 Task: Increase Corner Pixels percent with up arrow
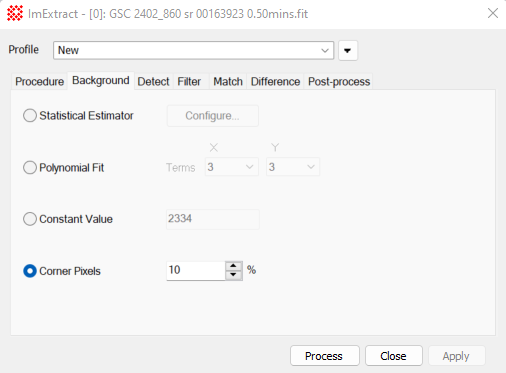pos(233,266)
